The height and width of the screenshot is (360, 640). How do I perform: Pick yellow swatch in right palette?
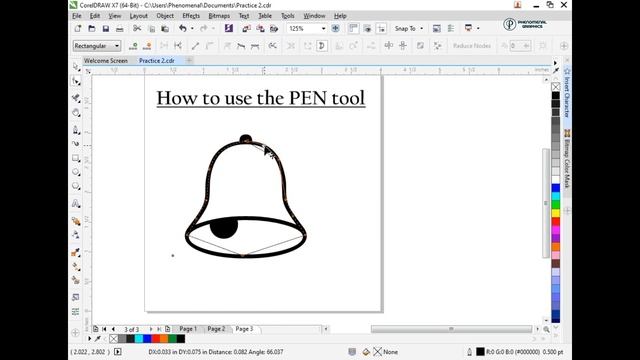(556, 213)
